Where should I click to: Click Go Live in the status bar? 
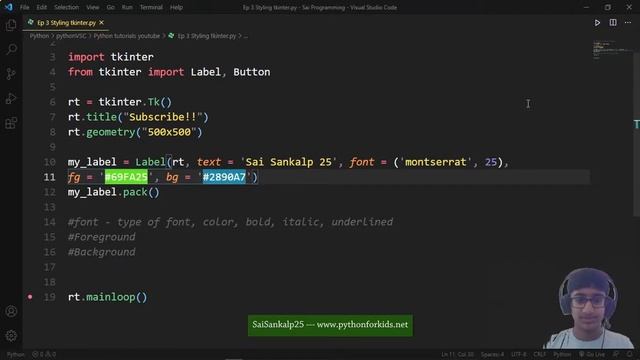[592, 354]
